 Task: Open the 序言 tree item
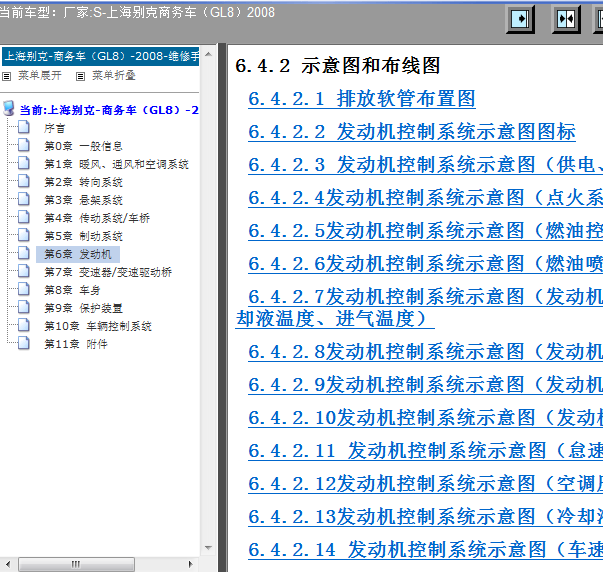[x=55, y=128]
